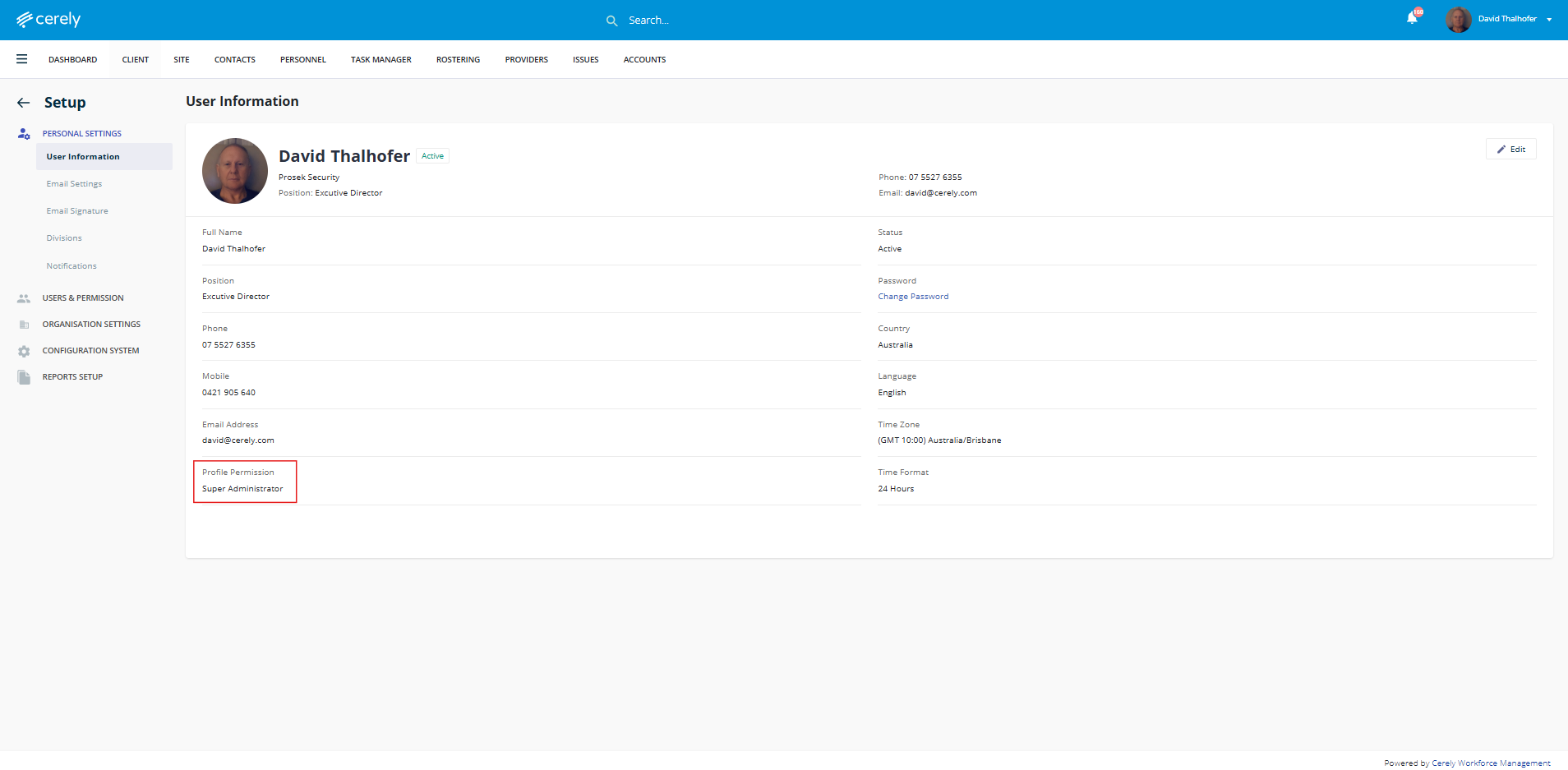The width and height of the screenshot is (1568, 770).
Task: Click the back arrow beside Setup
Action: [x=24, y=103]
